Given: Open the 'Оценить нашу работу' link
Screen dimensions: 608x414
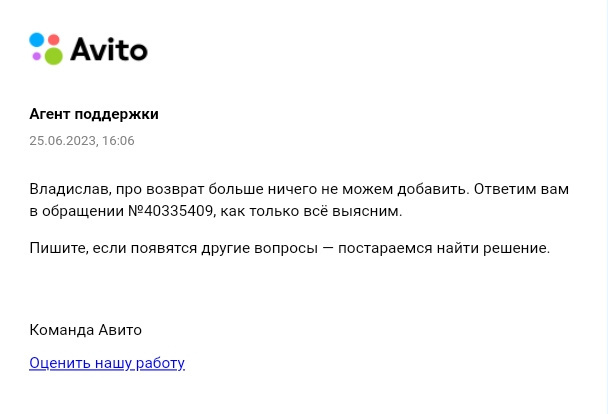Looking at the screenshot, I should point(107,363).
